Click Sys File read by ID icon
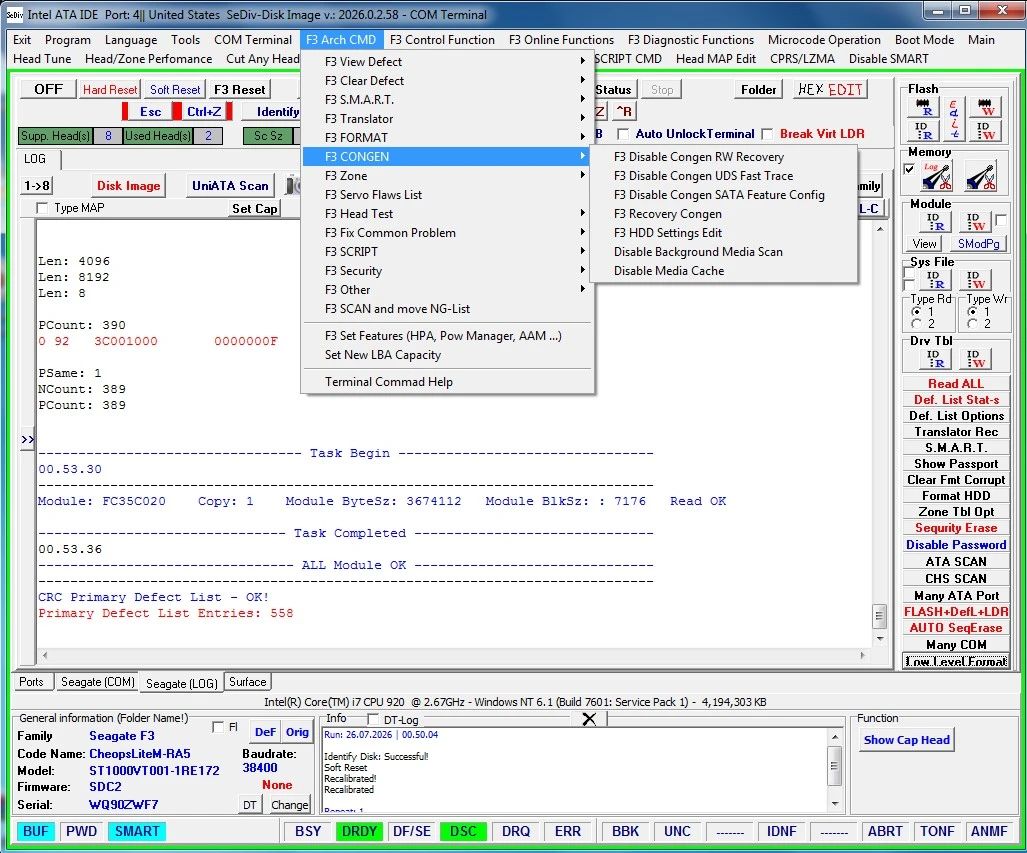 tap(935, 280)
